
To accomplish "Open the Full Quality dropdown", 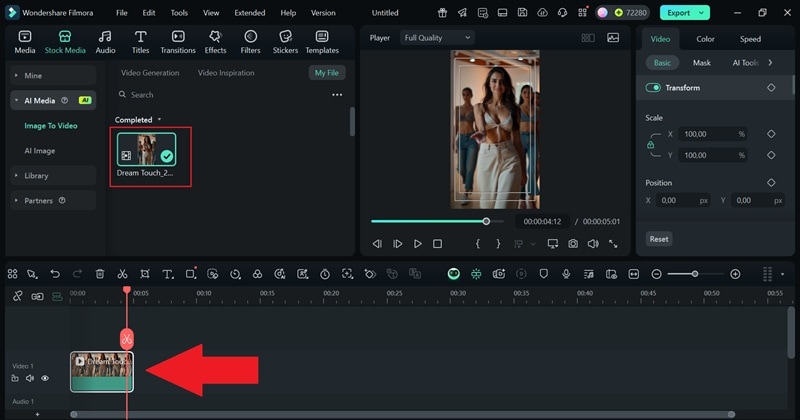I will point(437,38).
